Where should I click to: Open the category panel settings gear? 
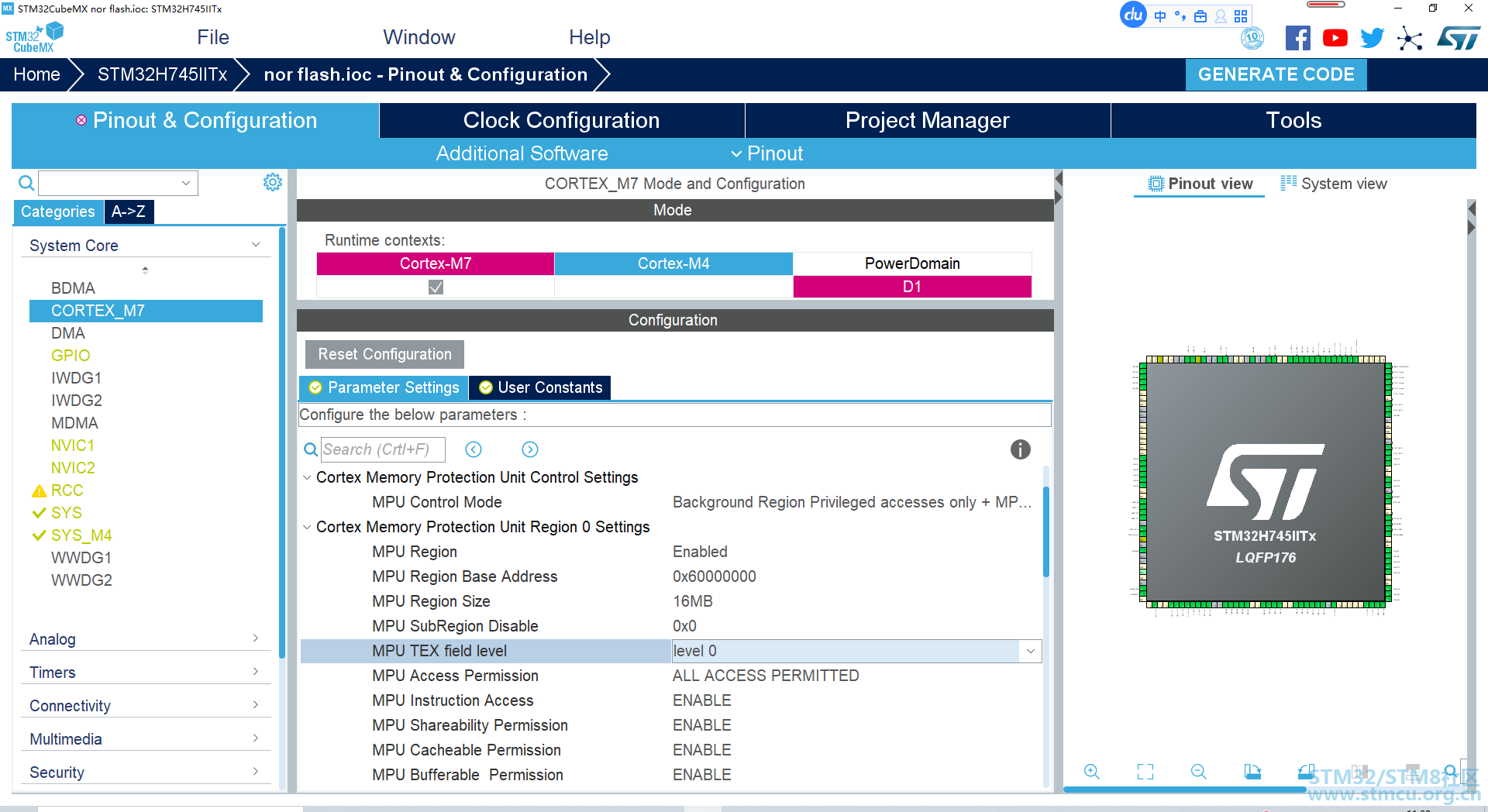(273, 182)
